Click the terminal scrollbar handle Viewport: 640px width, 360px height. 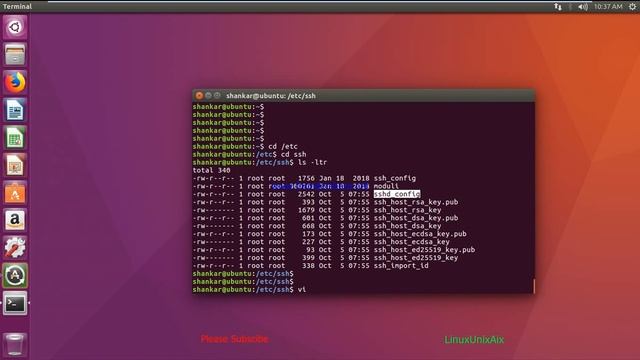pyautogui.click(x=533, y=286)
